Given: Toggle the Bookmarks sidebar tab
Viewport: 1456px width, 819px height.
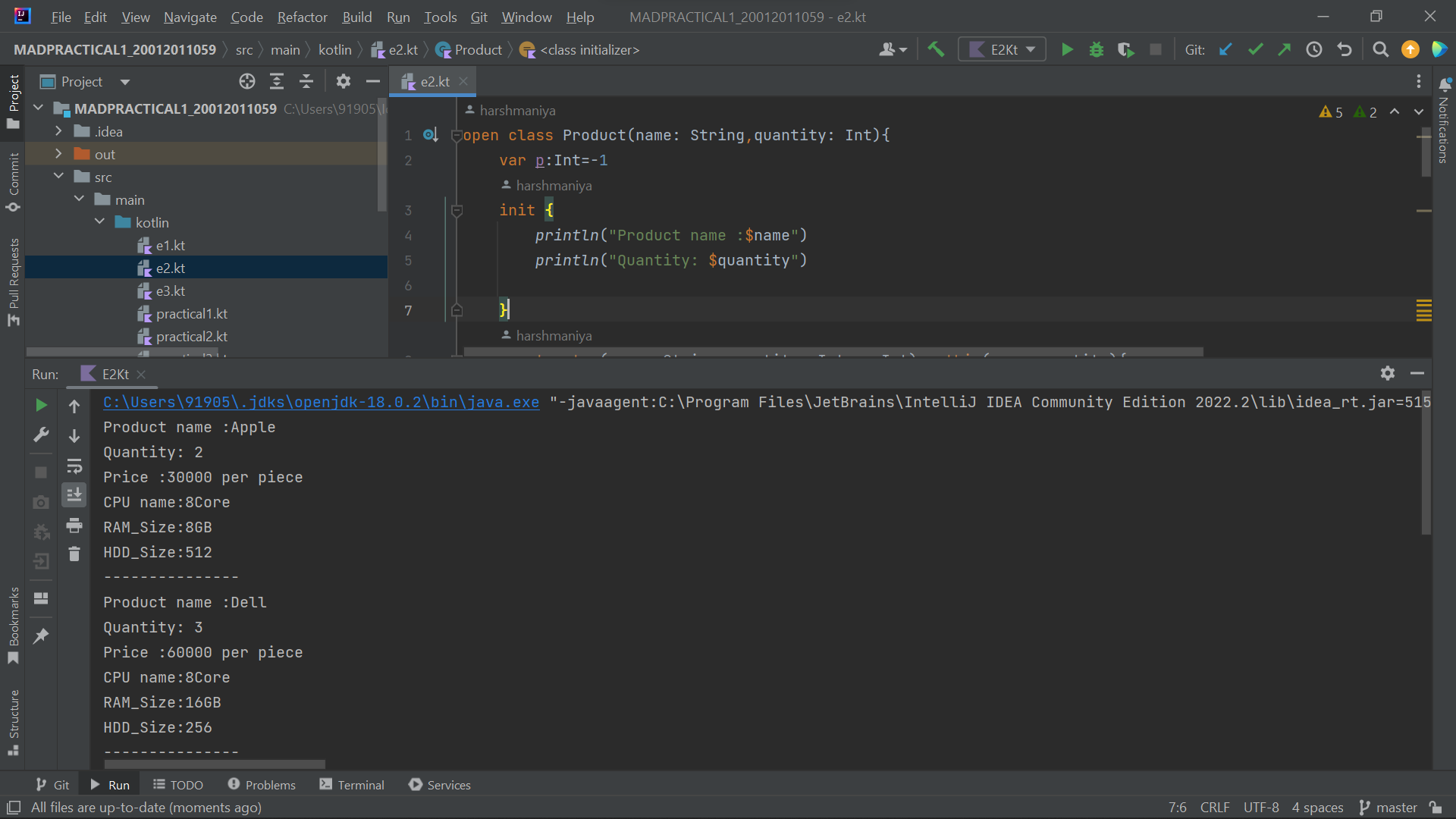Looking at the screenshot, I should (x=13, y=626).
